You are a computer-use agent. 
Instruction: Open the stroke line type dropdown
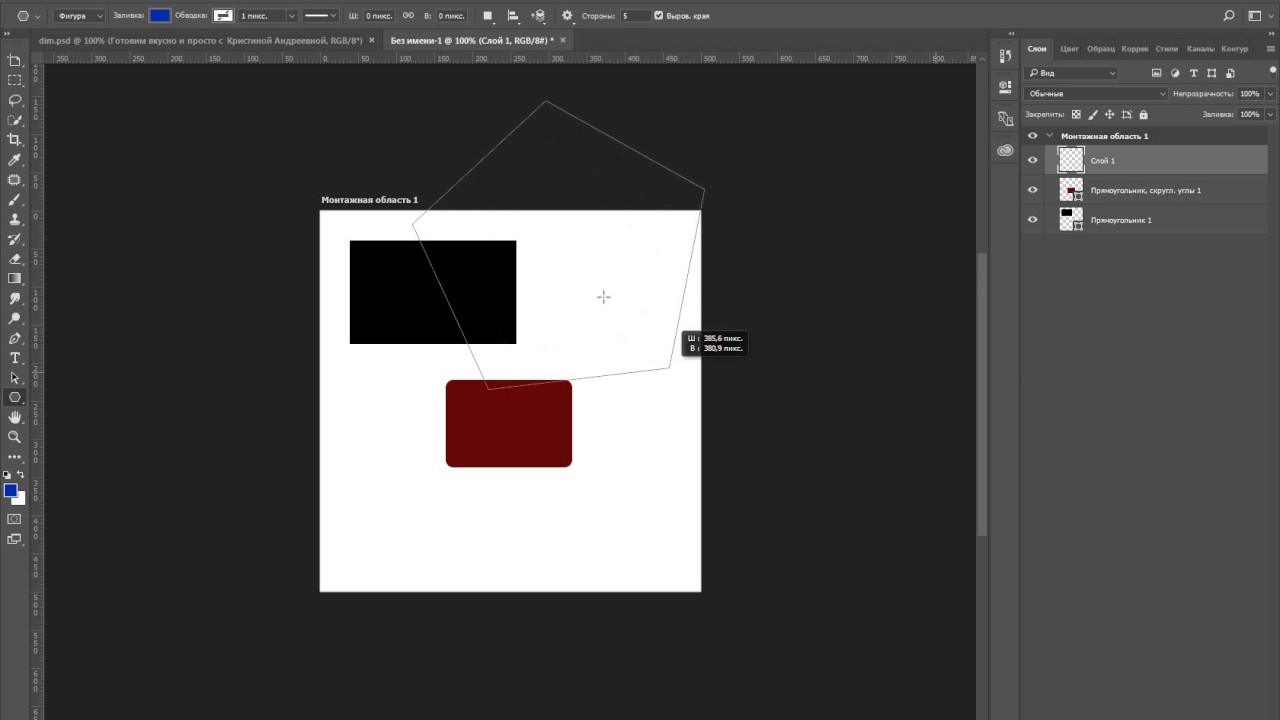click(322, 16)
